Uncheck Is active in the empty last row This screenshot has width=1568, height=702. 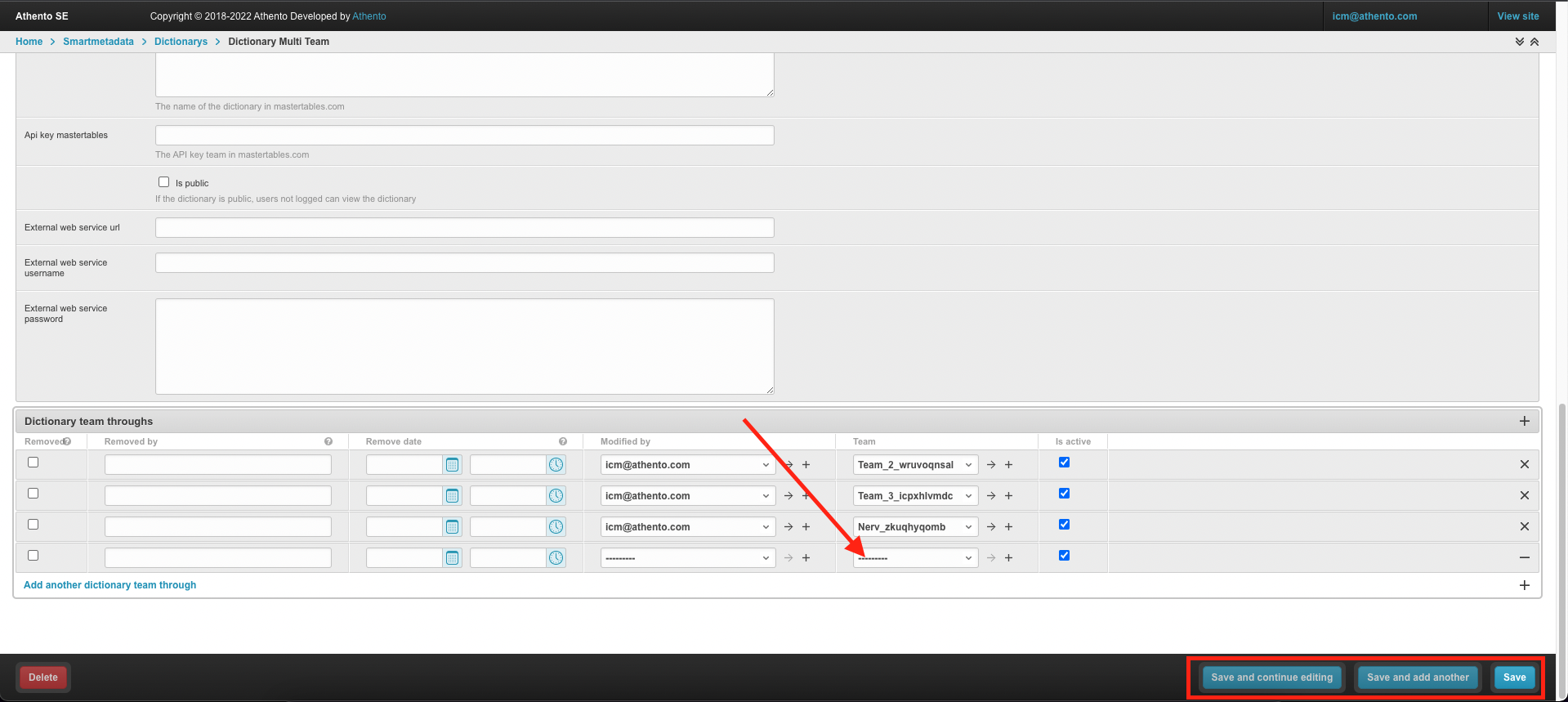tap(1064, 556)
